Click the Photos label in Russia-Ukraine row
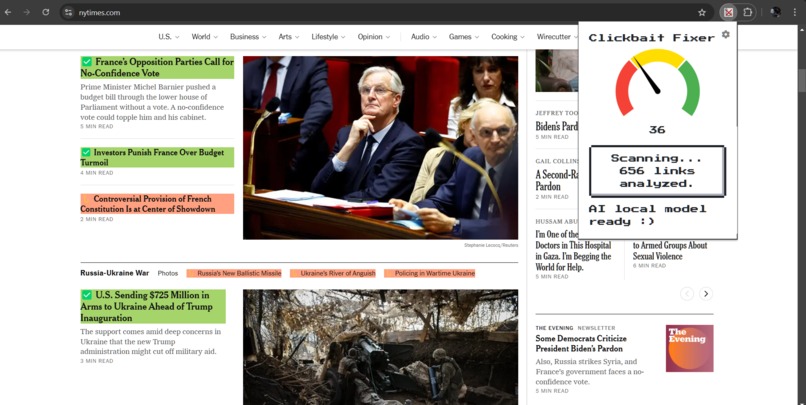Viewport: 806px width, 405px height. (x=168, y=273)
